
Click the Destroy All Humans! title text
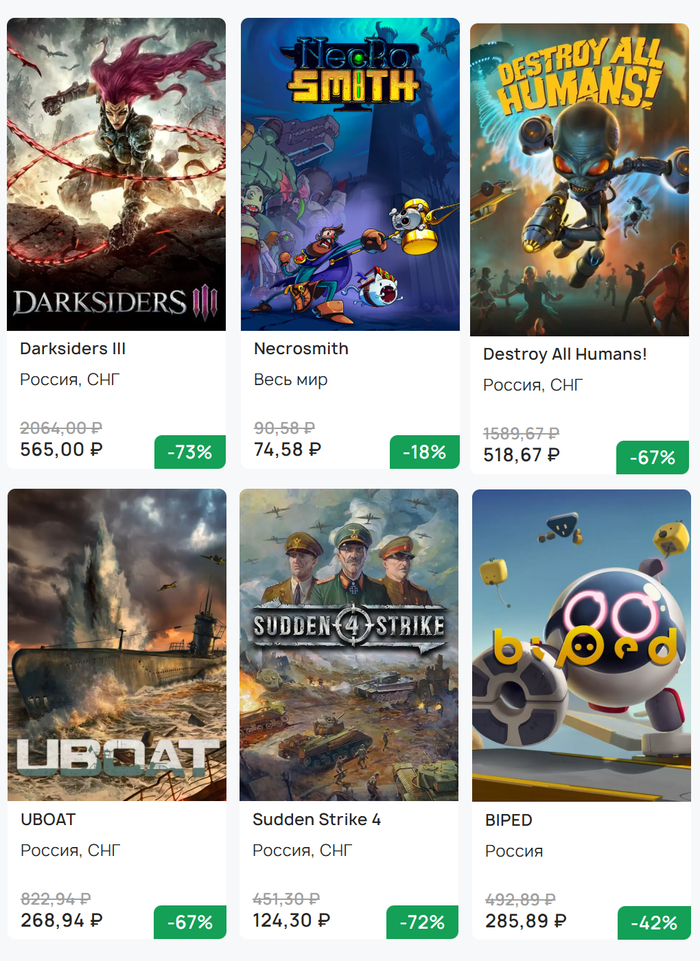(565, 354)
